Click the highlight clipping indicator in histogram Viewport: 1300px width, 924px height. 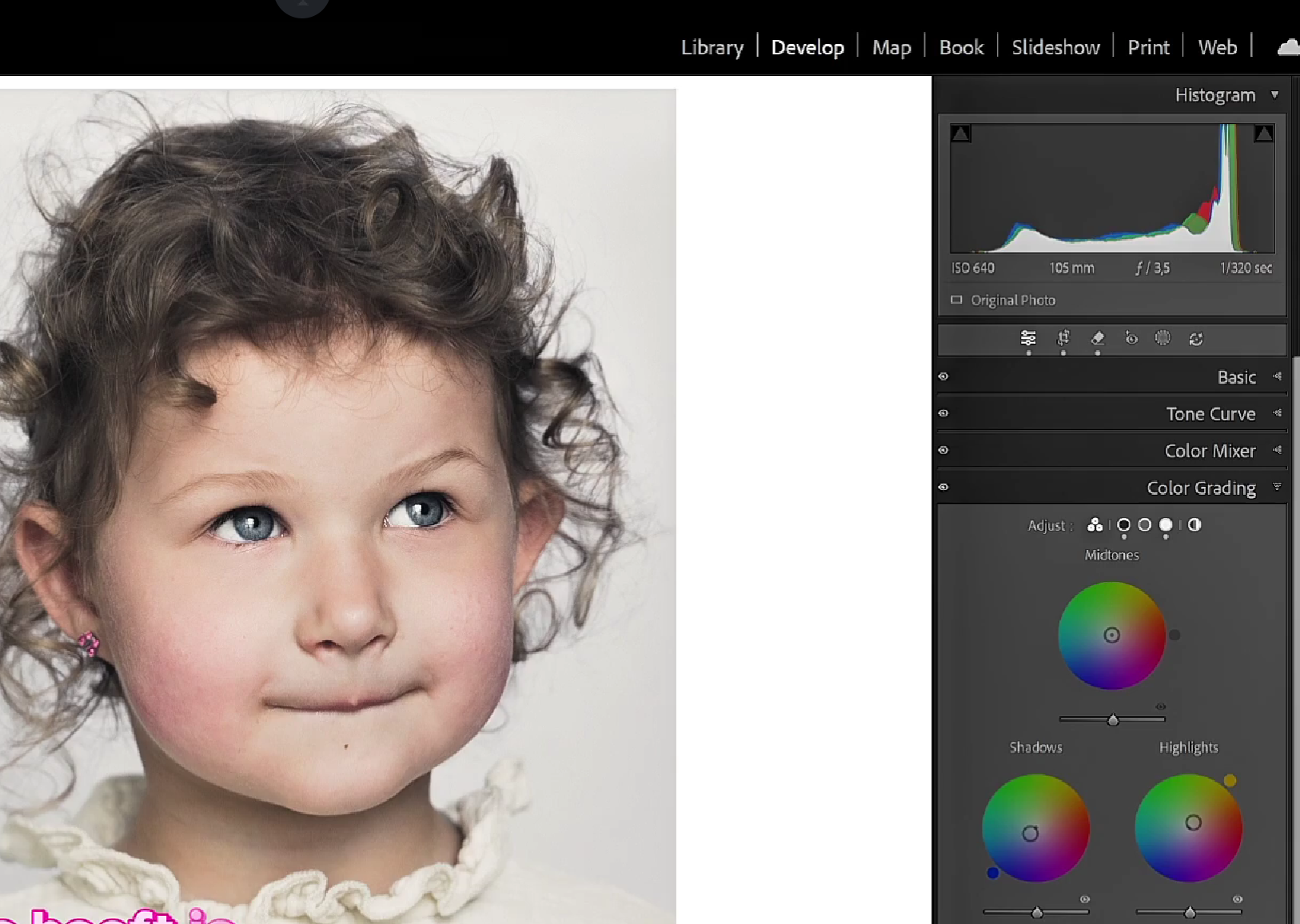(x=1263, y=134)
